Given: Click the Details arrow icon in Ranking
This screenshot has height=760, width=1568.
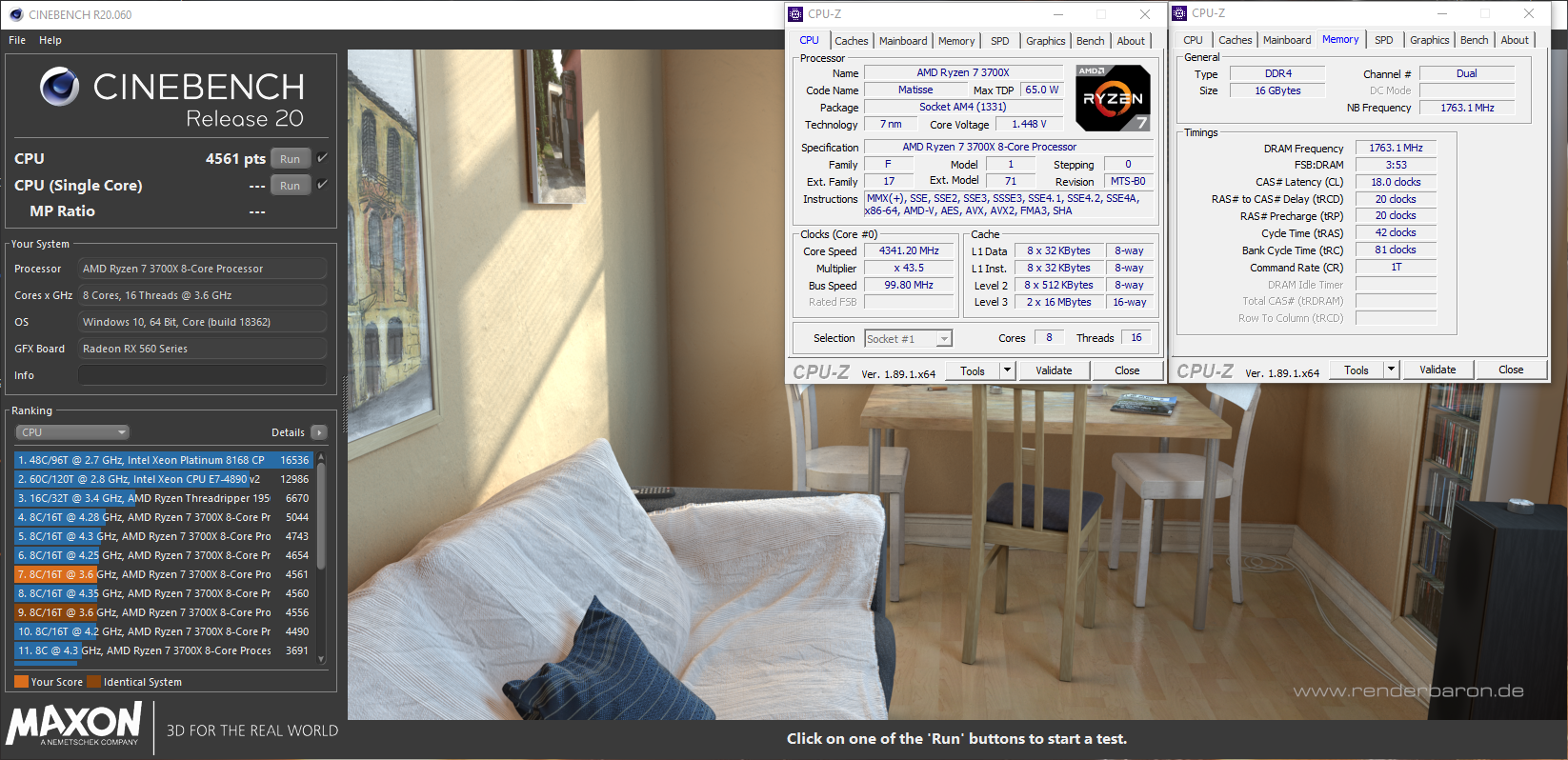Looking at the screenshot, I should click(319, 432).
